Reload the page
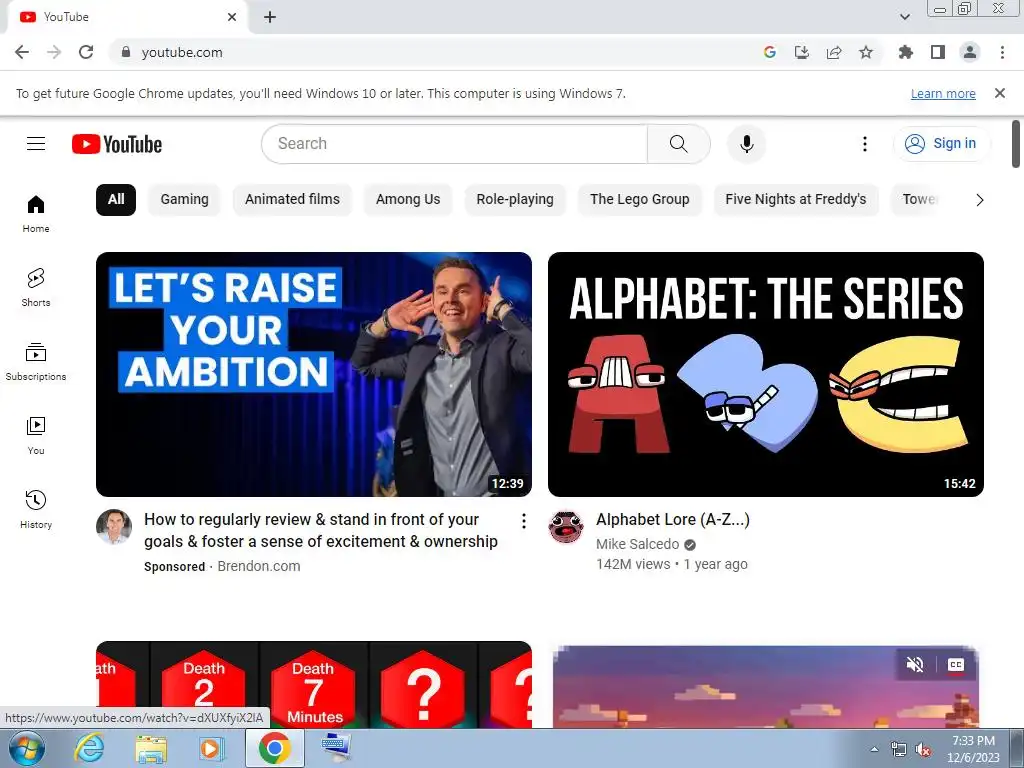The height and width of the screenshot is (768, 1024). [x=86, y=52]
